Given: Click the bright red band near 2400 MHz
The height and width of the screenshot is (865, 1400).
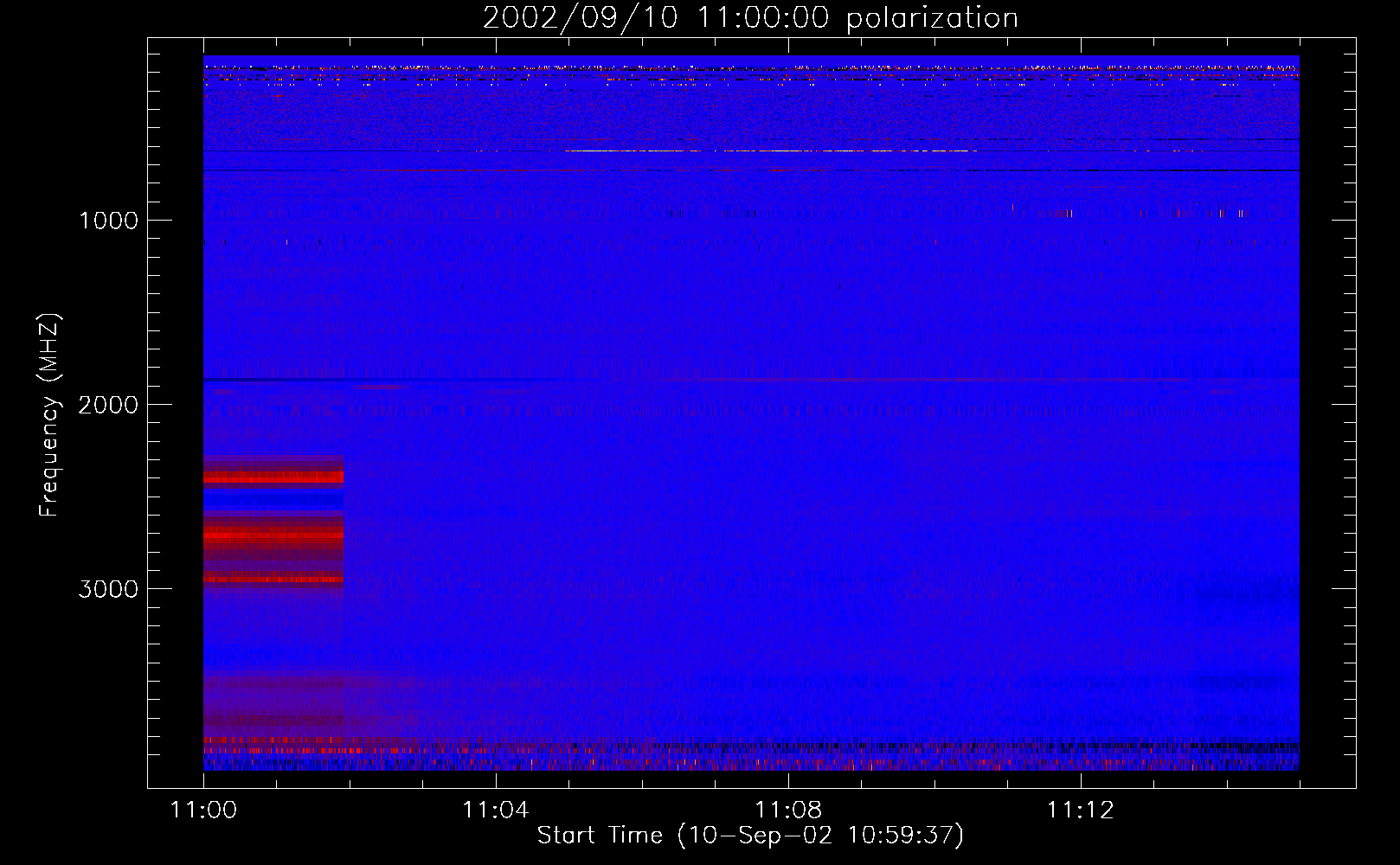Looking at the screenshot, I should tap(273, 477).
